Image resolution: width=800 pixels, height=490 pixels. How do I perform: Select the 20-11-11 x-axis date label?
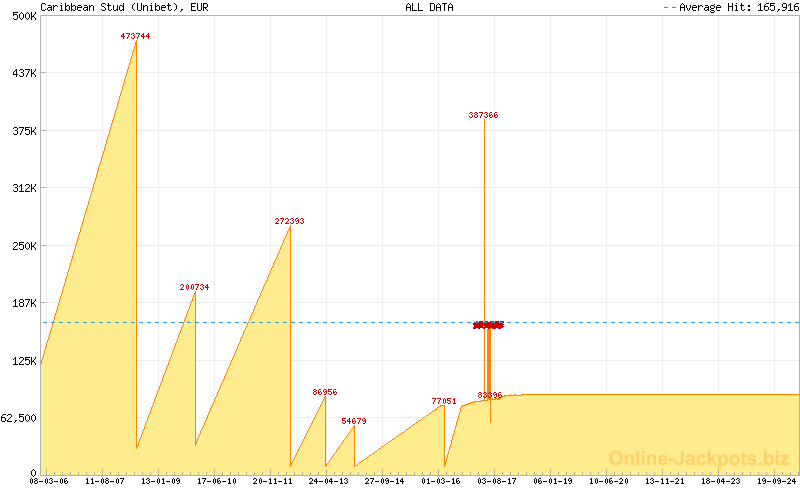click(272, 481)
